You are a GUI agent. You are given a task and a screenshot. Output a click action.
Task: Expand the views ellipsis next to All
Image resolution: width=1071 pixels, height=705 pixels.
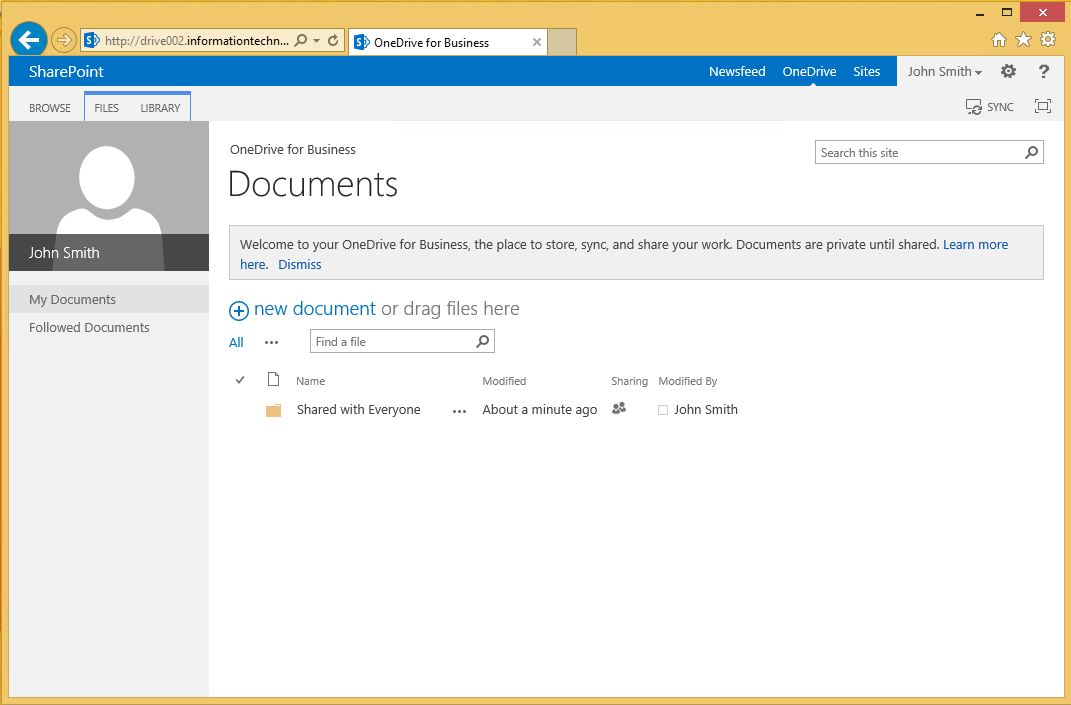tap(272, 343)
